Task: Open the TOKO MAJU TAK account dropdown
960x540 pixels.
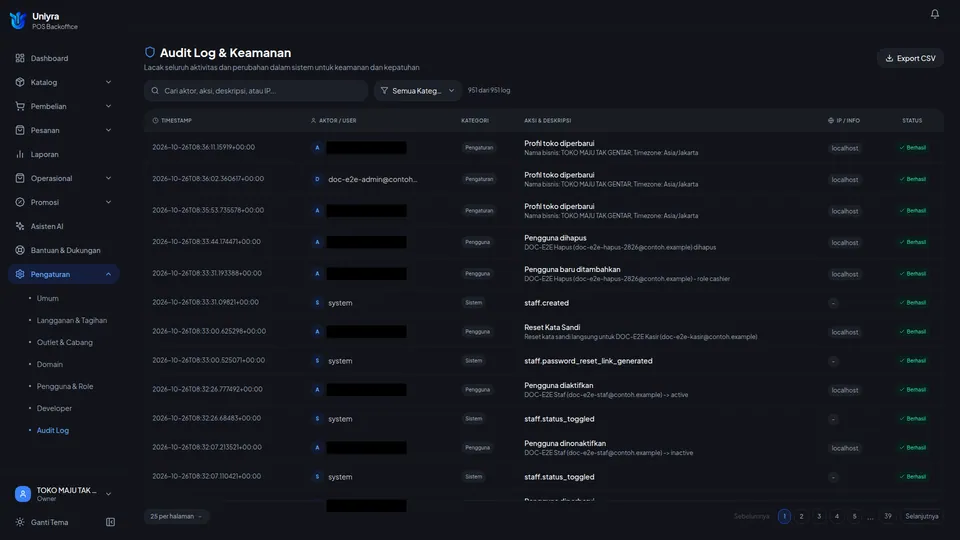Action: (x=64, y=493)
